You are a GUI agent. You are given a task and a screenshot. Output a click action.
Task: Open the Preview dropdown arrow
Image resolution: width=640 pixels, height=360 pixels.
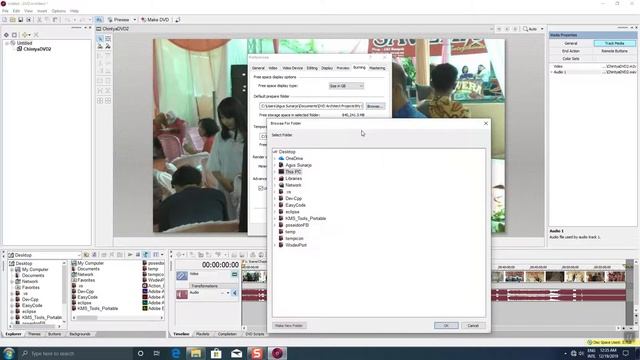click(135, 20)
